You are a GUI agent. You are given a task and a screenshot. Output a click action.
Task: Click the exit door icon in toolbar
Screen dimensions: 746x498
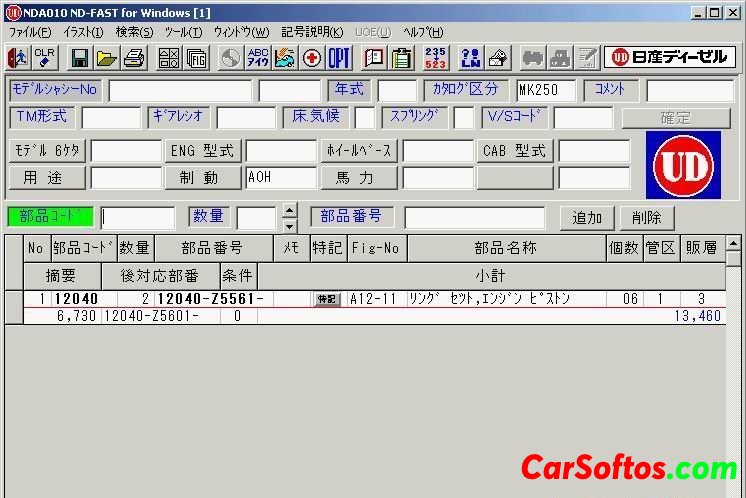[x=17, y=57]
